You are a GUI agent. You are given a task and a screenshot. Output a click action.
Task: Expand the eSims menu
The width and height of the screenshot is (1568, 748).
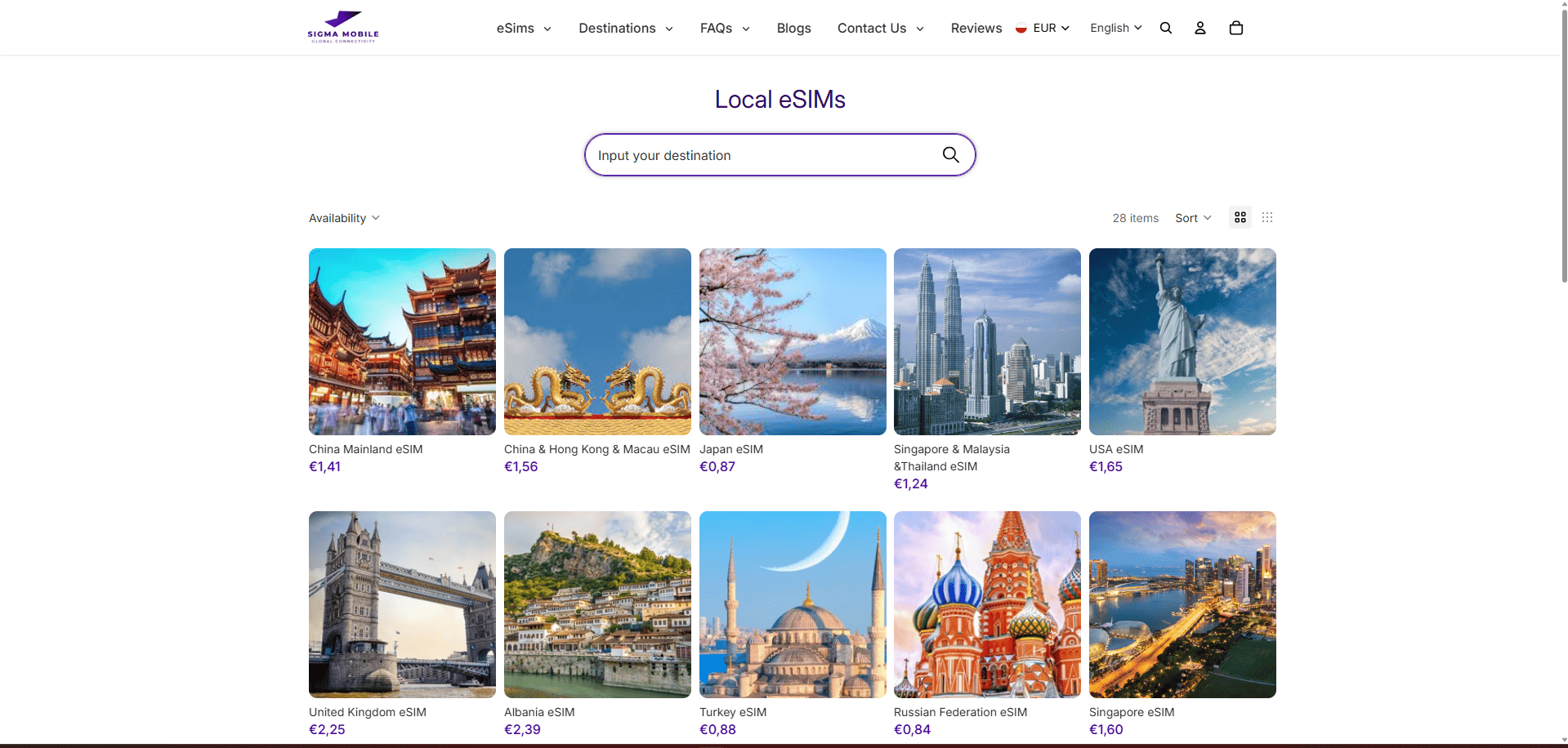click(524, 28)
